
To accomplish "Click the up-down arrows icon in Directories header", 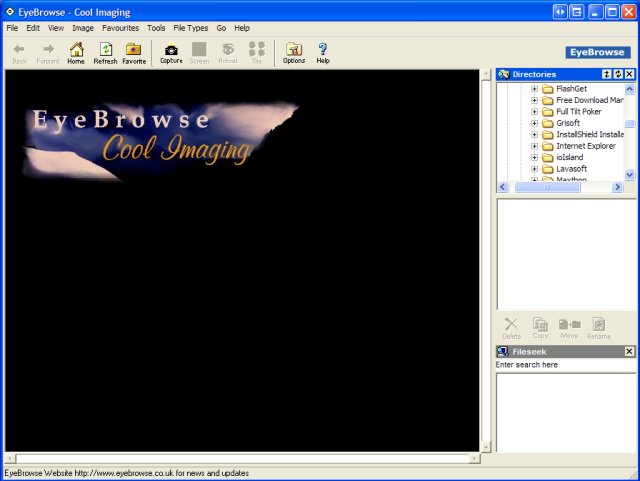I will click(x=607, y=74).
